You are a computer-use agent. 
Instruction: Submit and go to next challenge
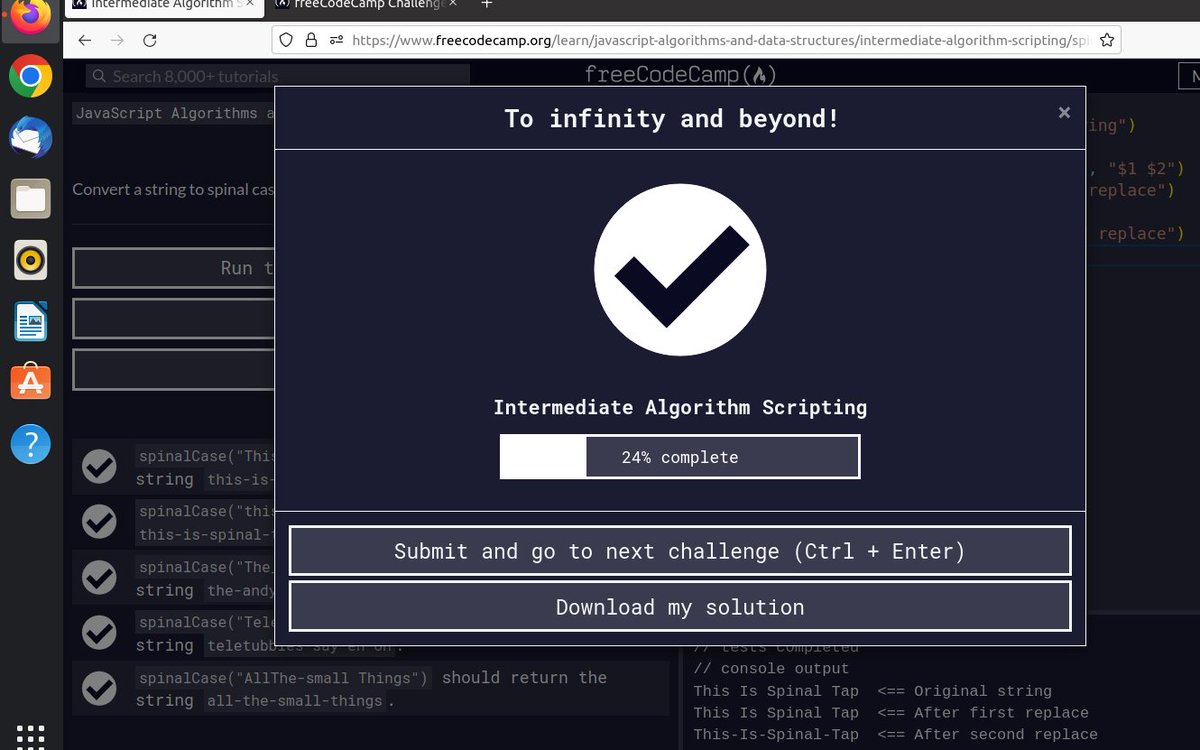point(680,551)
